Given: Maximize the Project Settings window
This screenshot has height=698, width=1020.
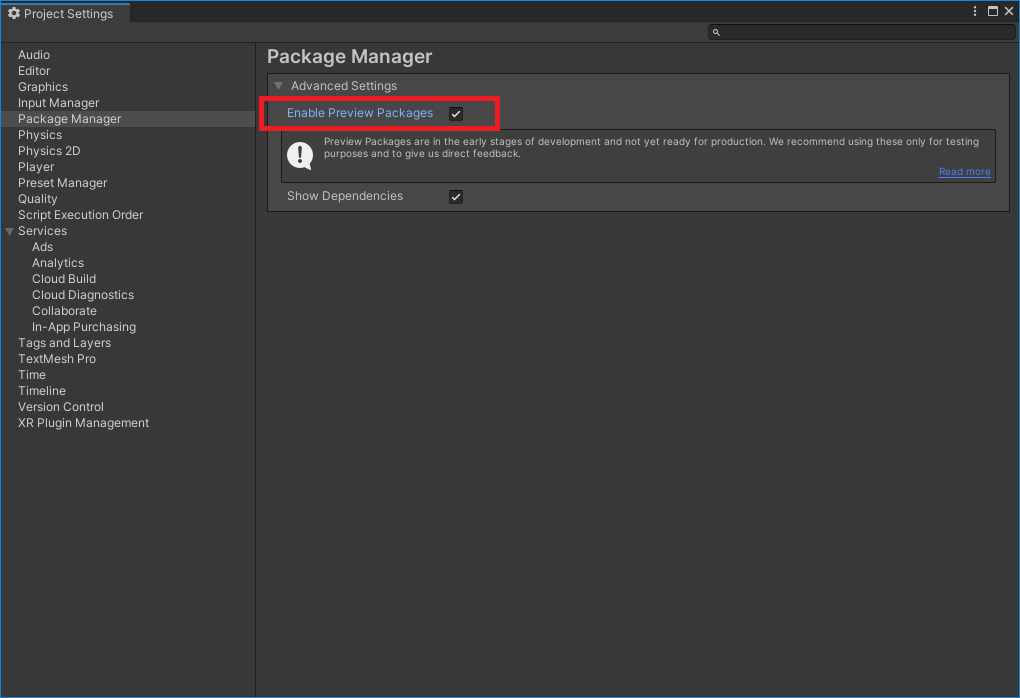Looking at the screenshot, I should [x=993, y=11].
